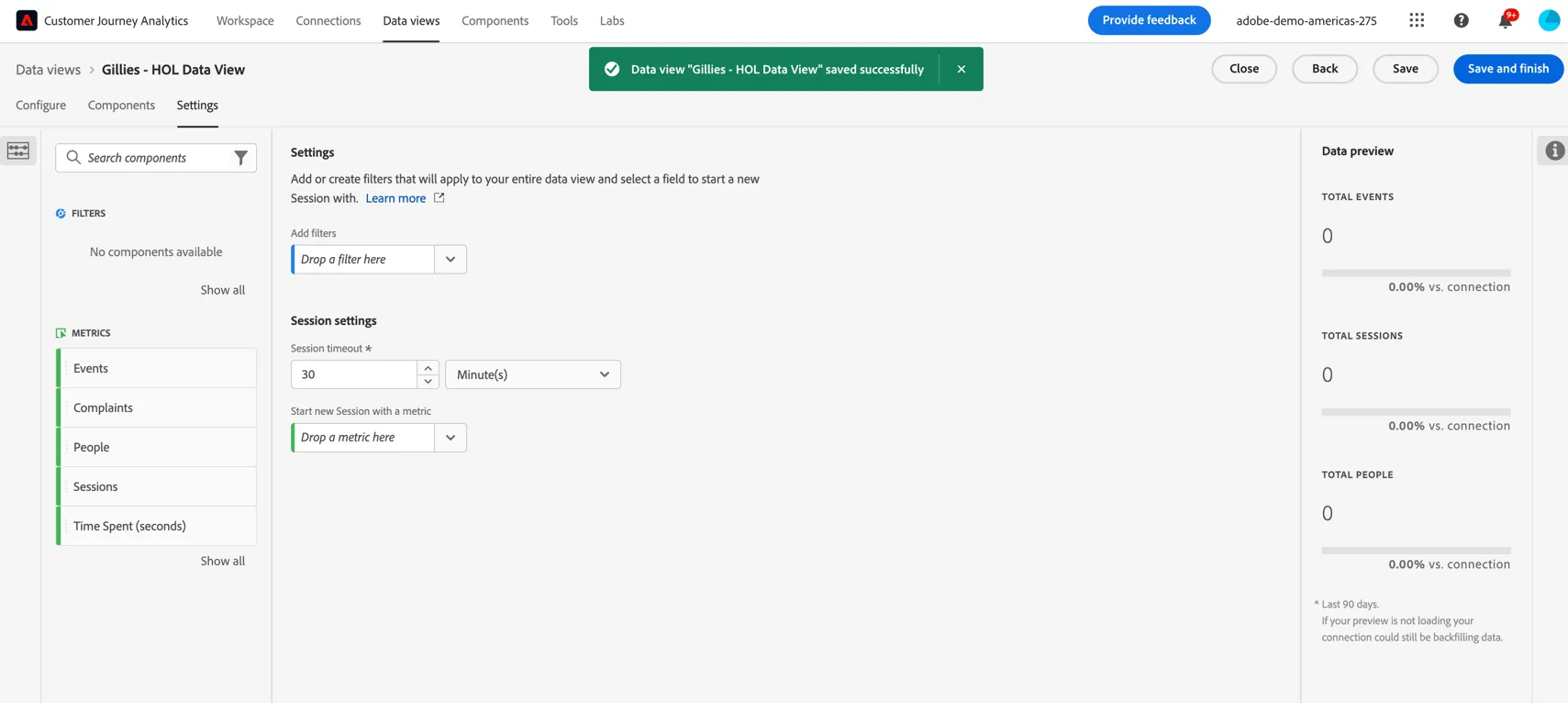Image resolution: width=1568 pixels, height=703 pixels.
Task: Focus the Search components field
Action: tap(156, 158)
